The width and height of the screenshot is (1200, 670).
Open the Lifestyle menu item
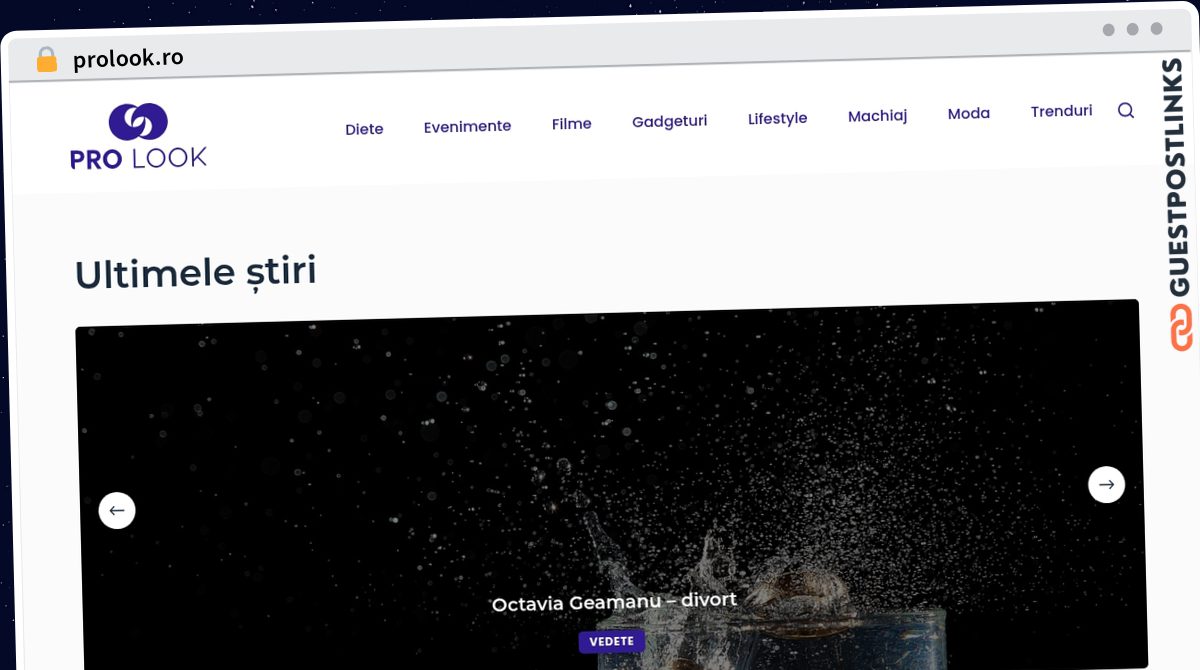(777, 118)
